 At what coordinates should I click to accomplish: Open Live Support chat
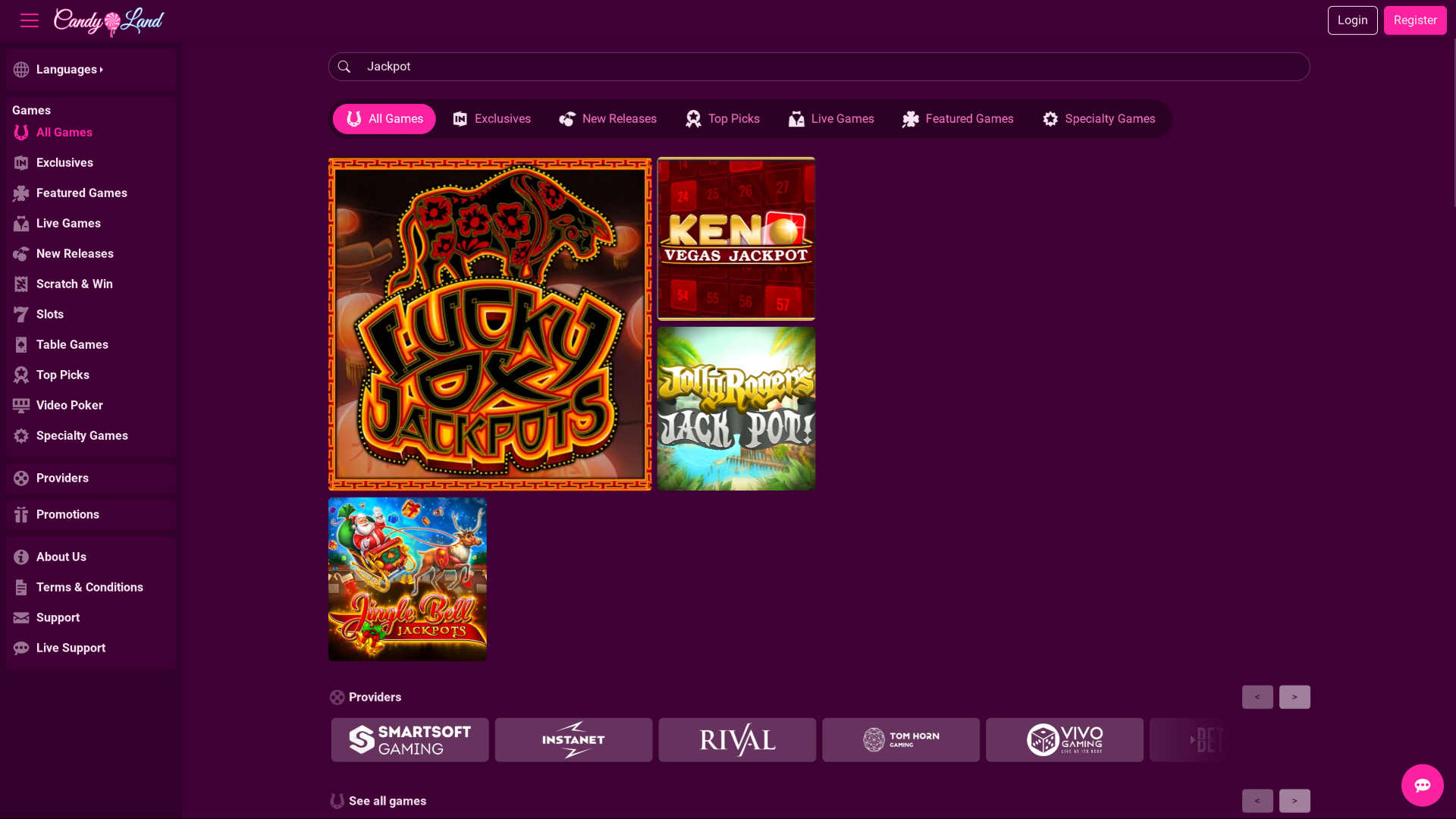point(71,648)
